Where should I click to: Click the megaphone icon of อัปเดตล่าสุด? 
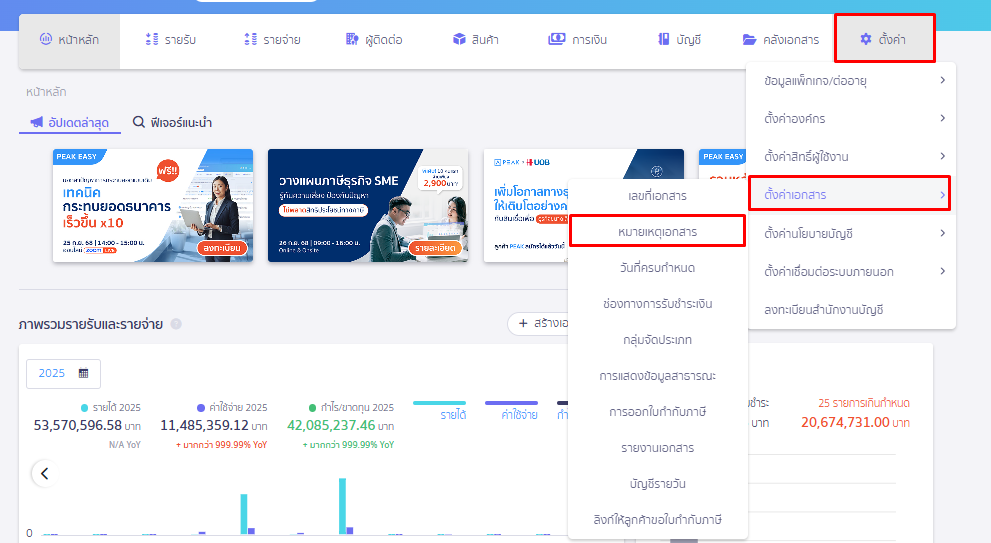[37, 122]
